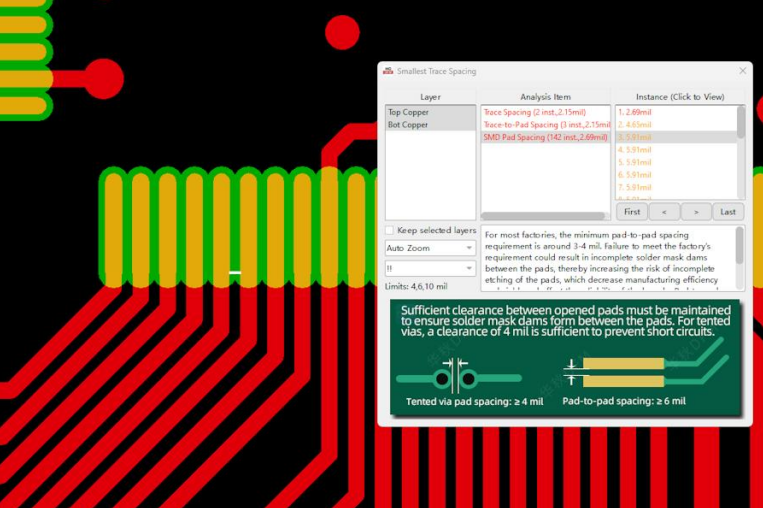The height and width of the screenshot is (508, 763).
Task: Go to the next instance with the > button
Action: 696,212
